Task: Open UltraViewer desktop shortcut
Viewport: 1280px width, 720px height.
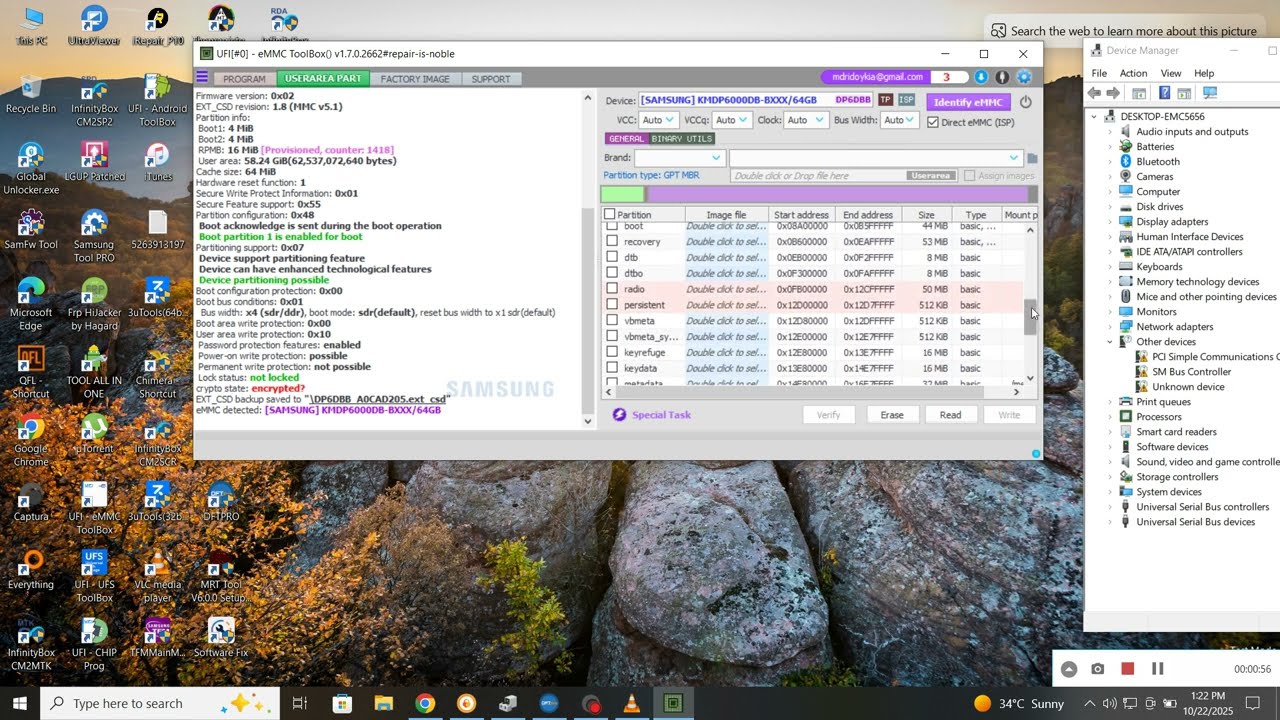Action: point(94,26)
